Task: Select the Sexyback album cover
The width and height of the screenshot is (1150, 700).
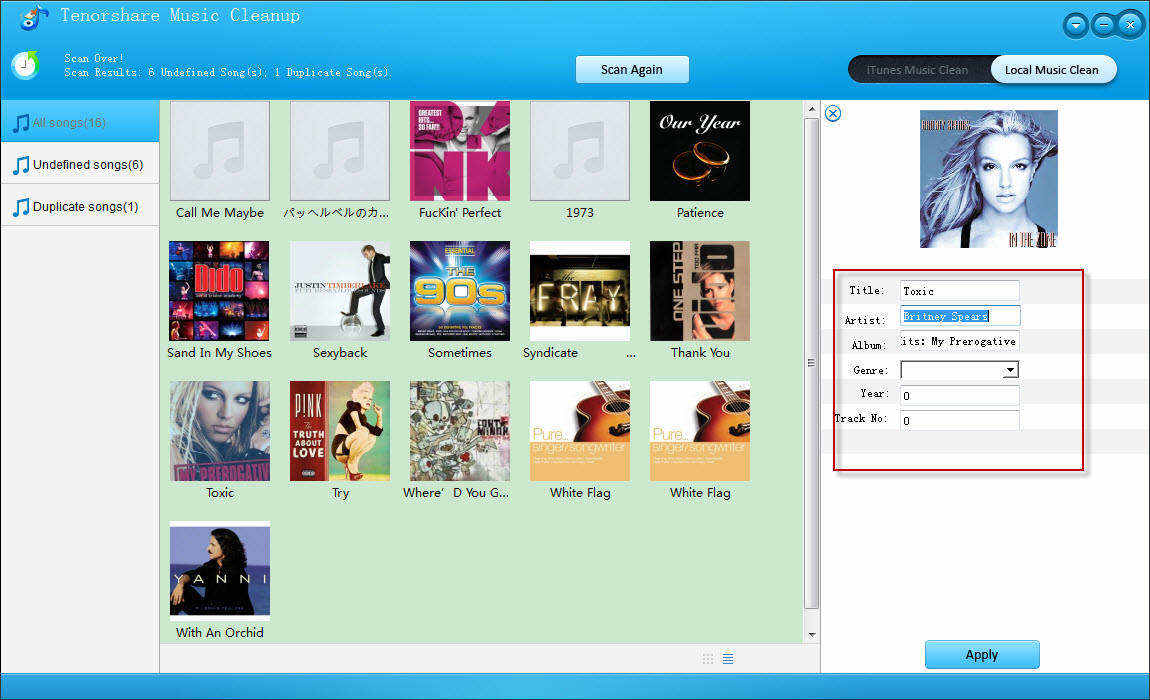Action: [x=340, y=291]
